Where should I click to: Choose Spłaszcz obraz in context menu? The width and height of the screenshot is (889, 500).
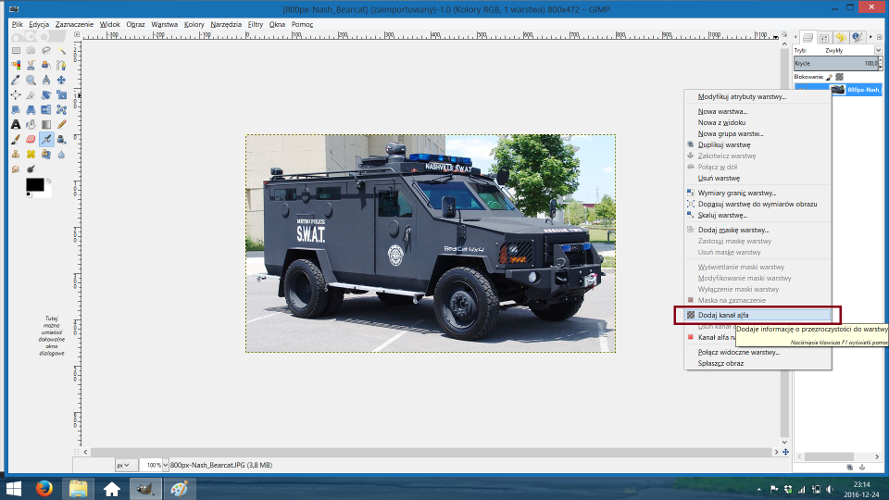point(757,363)
